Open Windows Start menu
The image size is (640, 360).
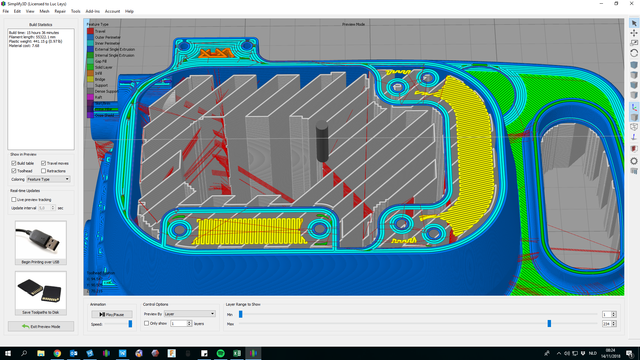pos(8,353)
